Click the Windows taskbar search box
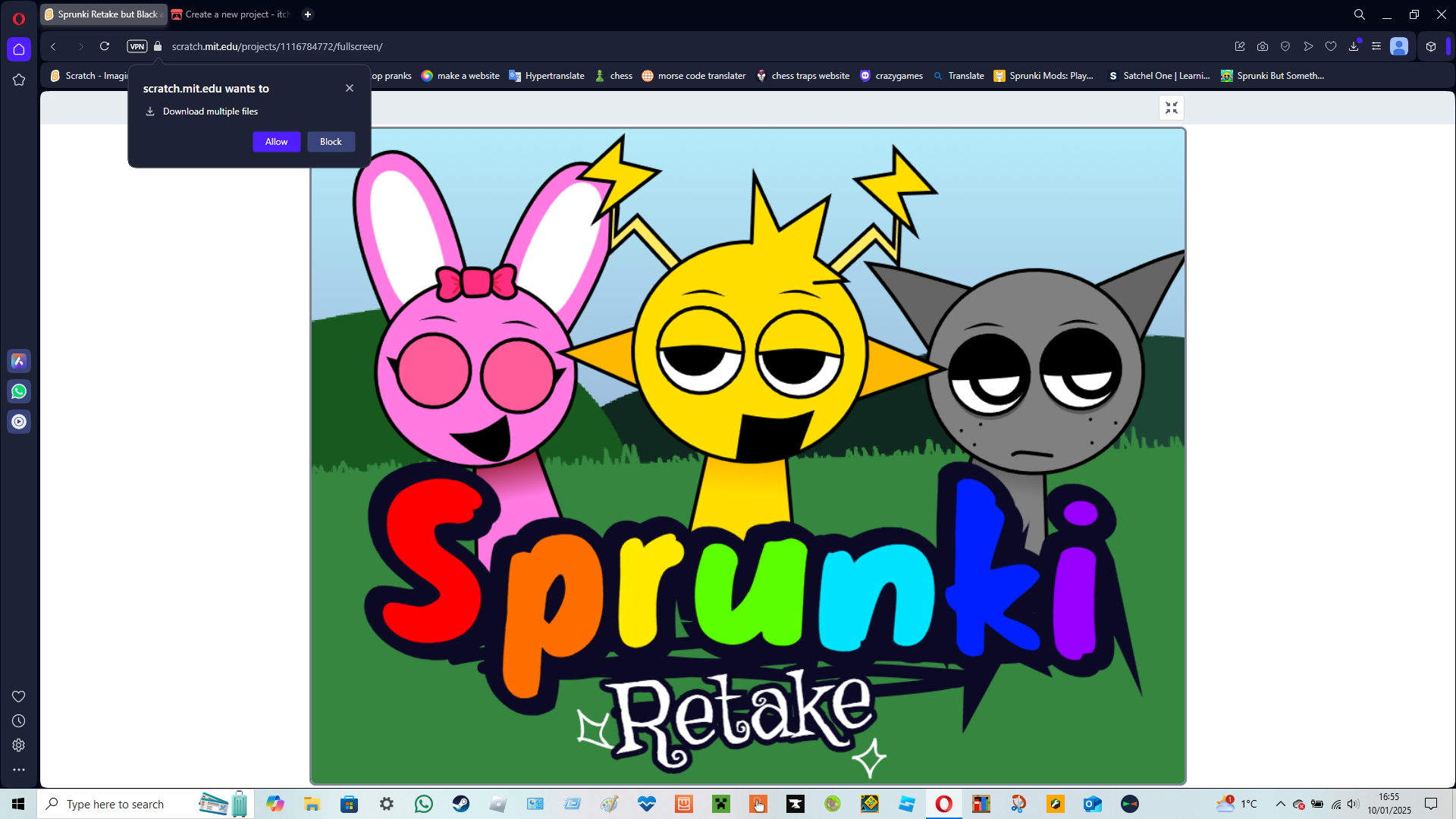1456x819 pixels. click(145, 804)
